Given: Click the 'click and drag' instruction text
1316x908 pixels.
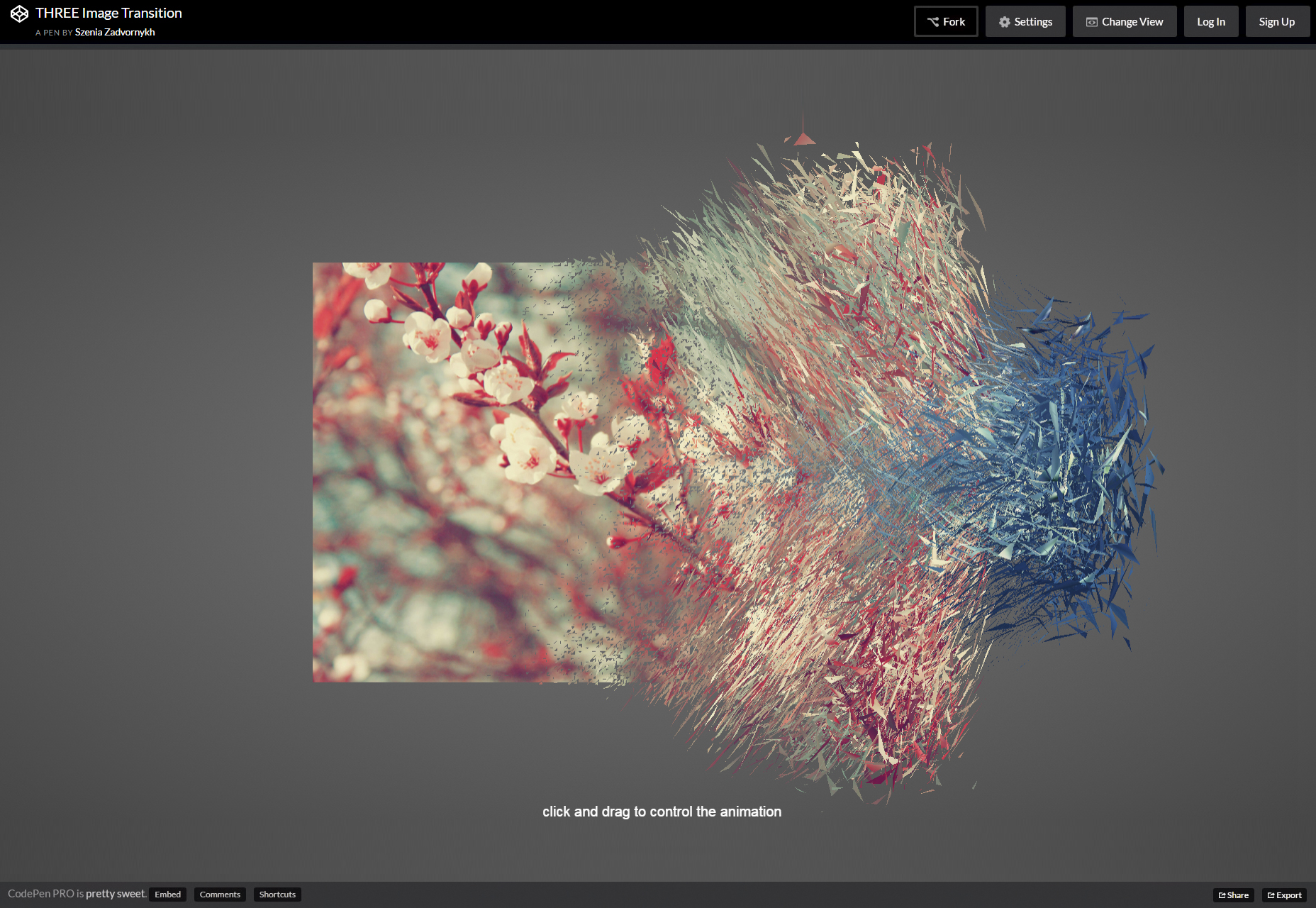Looking at the screenshot, I should coord(662,812).
